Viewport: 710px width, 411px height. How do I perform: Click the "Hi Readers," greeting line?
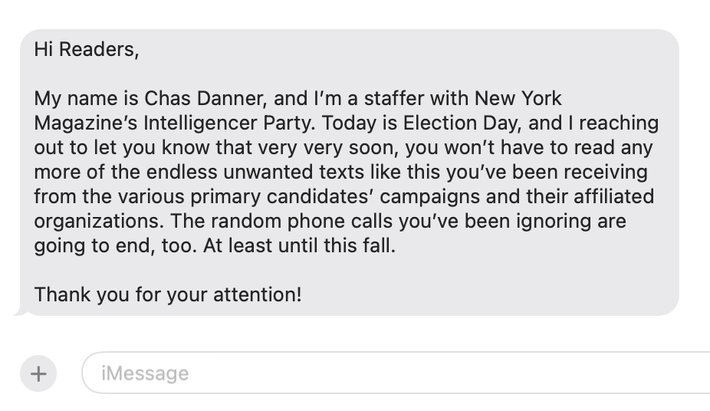pyautogui.click(x=86, y=49)
